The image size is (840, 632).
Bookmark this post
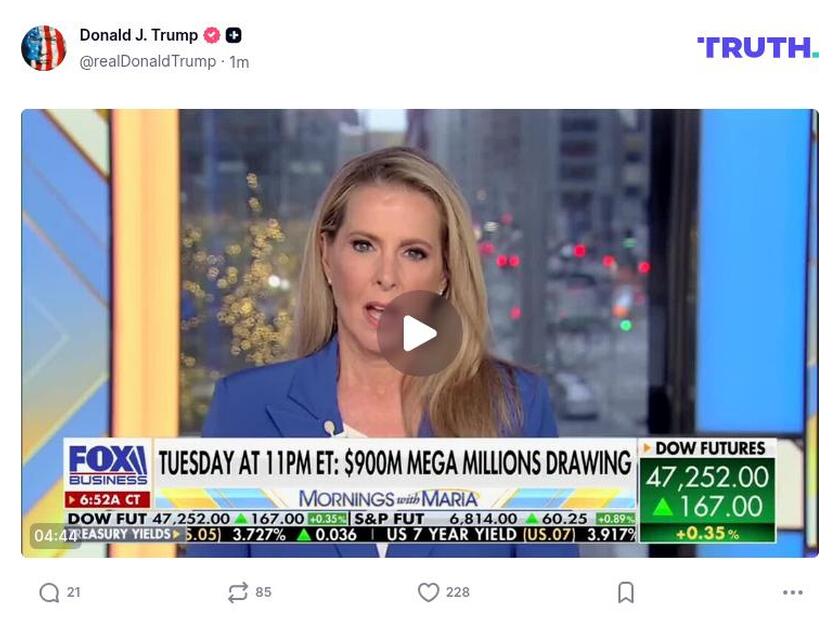(626, 592)
